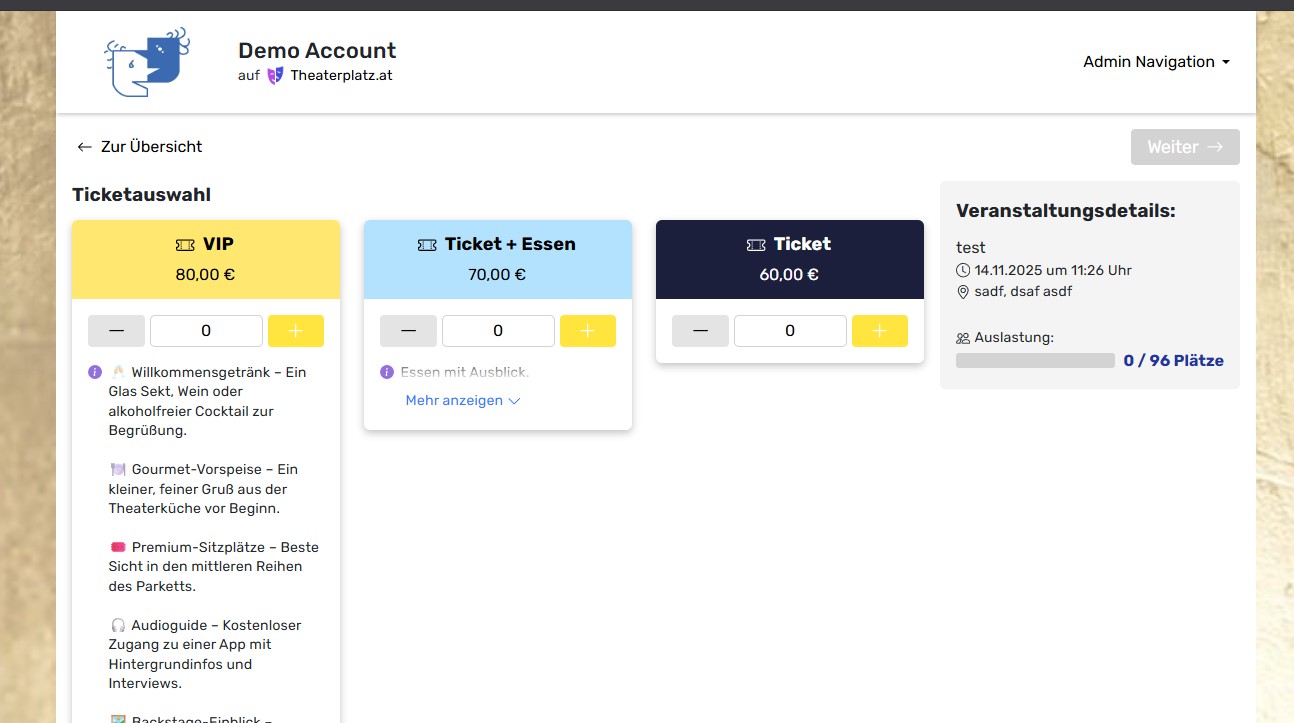Focus the VIP quantity input field
The height and width of the screenshot is (723, 1294).
(206, 331)
